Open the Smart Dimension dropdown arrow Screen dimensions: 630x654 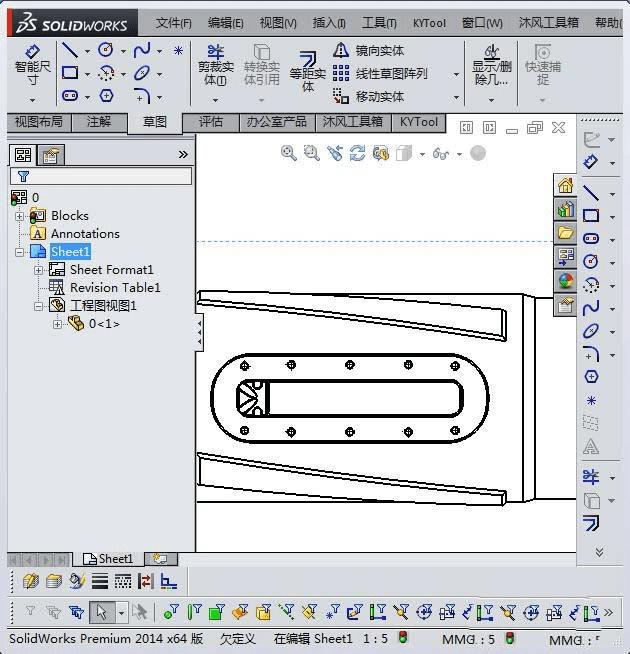click(x=33, y=100)
